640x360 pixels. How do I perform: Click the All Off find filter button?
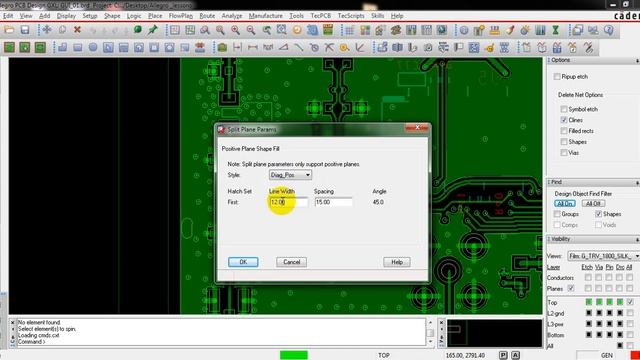(x=593, y=203)
